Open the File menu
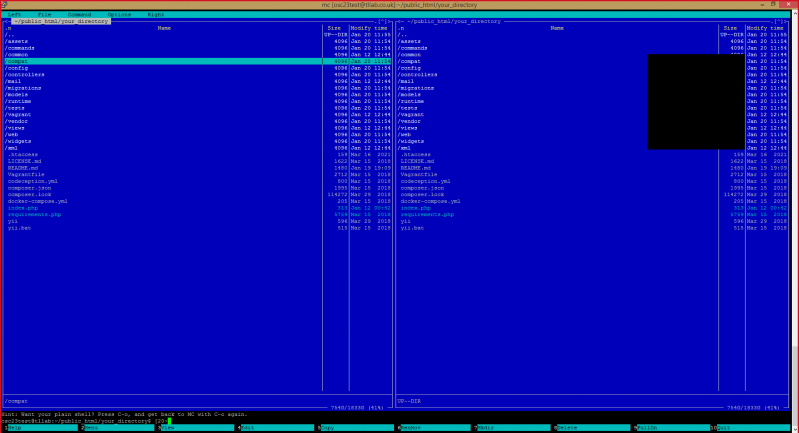Screen dimensions: 799x433 pyautogui.click(x=45, y=14)
